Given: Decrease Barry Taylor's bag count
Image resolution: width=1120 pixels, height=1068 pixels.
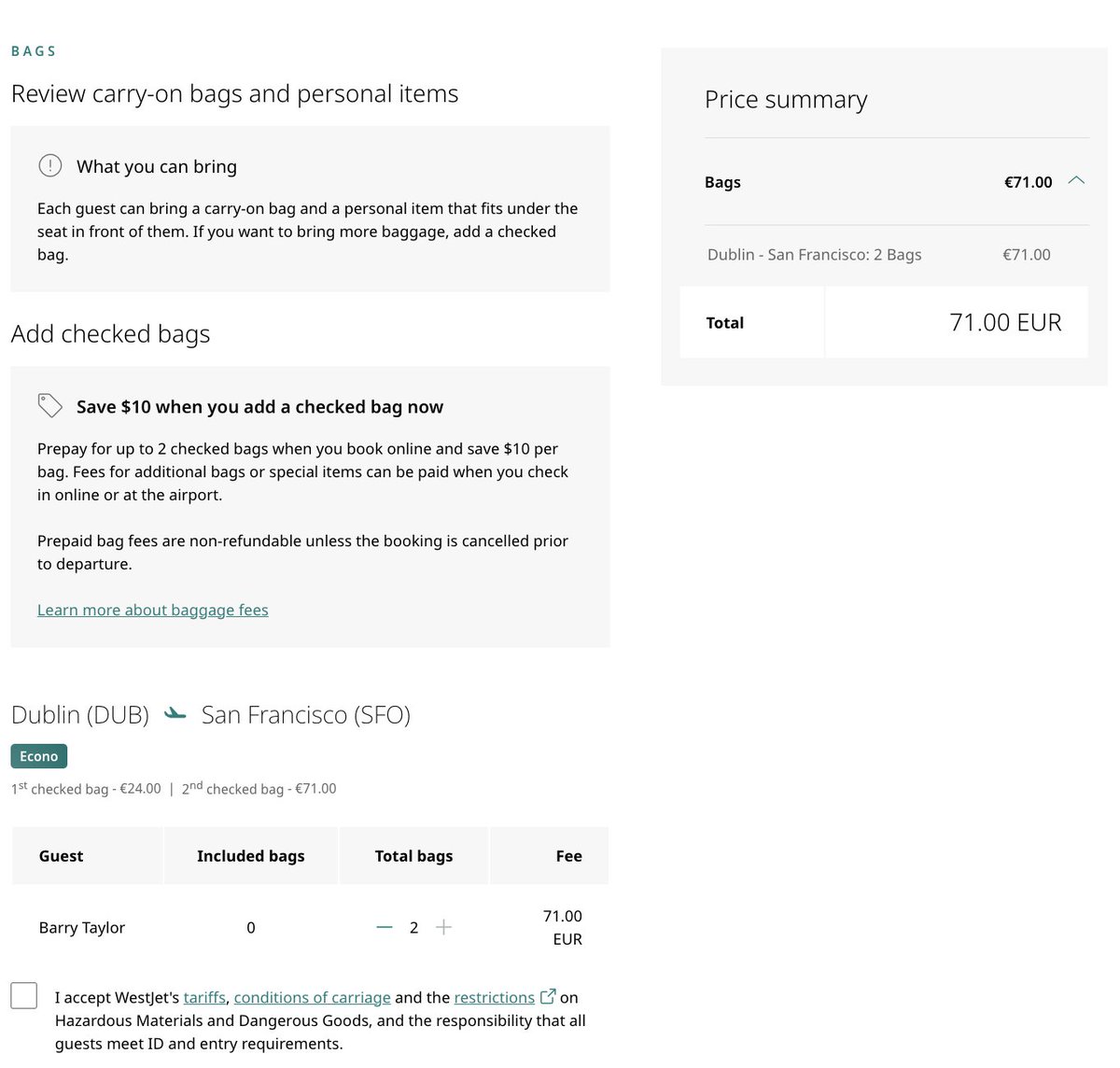Looking at the screenshot, I should click(385, 927).
